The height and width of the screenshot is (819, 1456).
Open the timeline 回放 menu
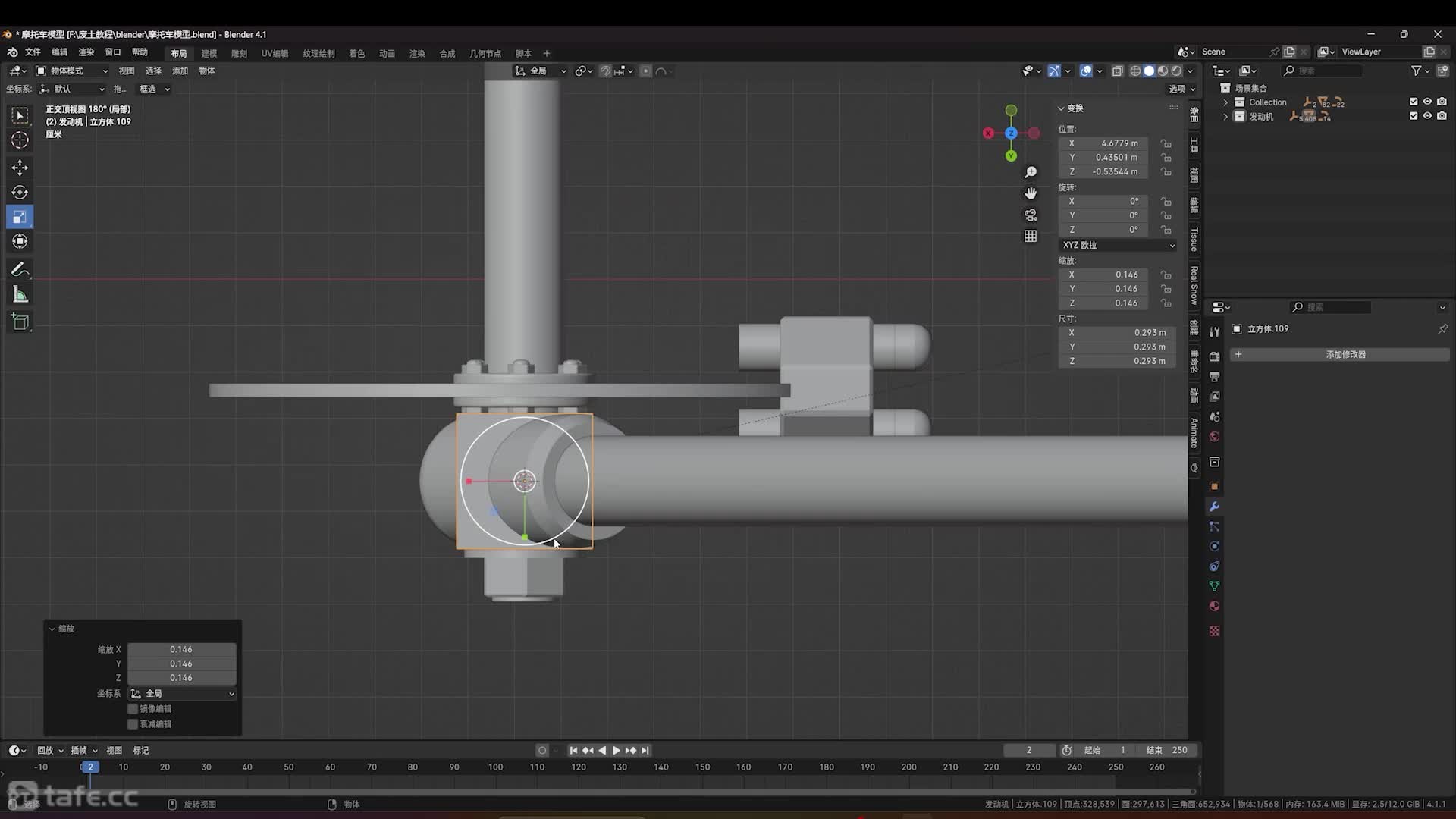(49, 751)
